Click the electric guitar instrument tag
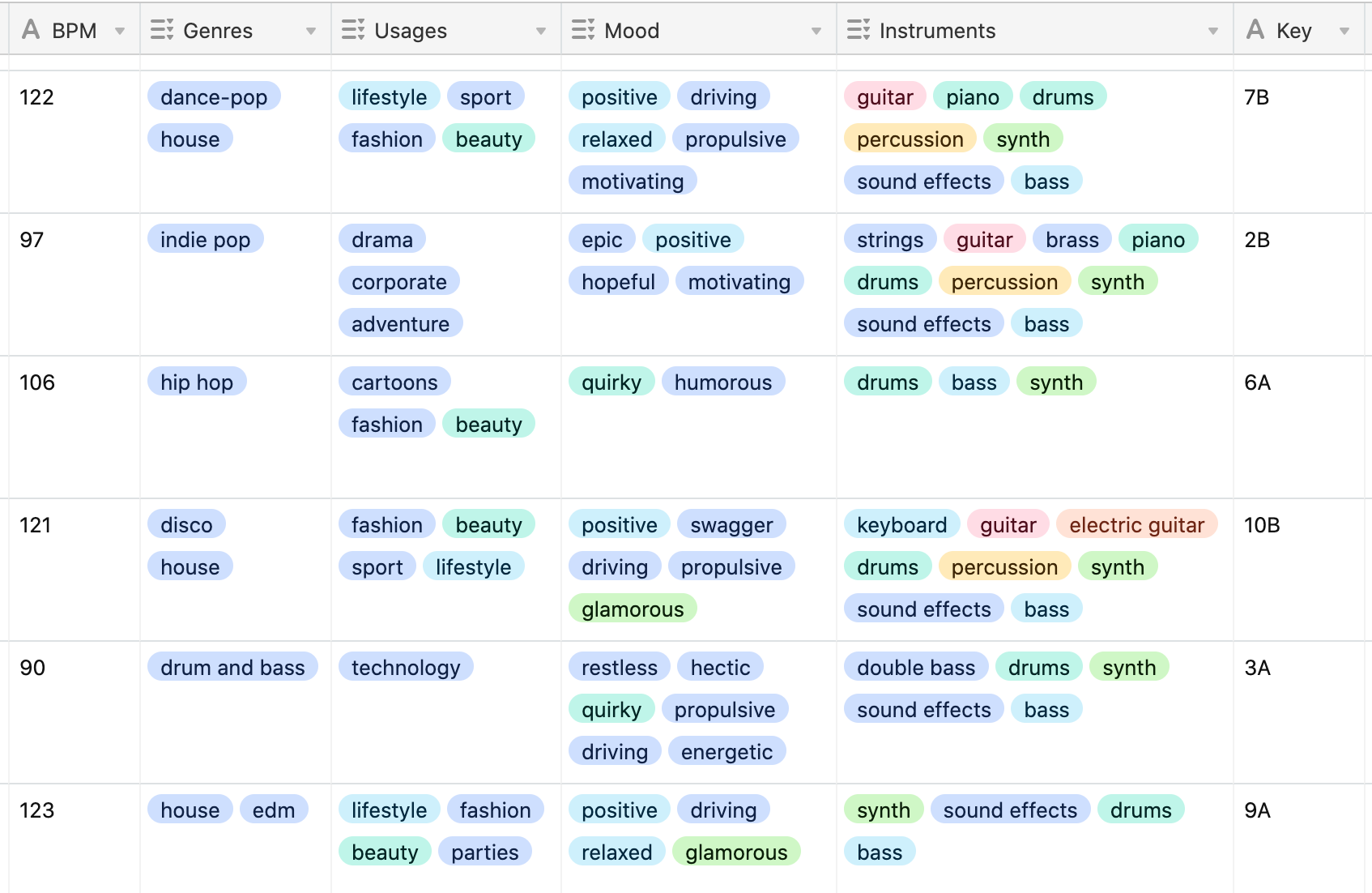Viewport: 1372px width, 893px height. 1136,525
